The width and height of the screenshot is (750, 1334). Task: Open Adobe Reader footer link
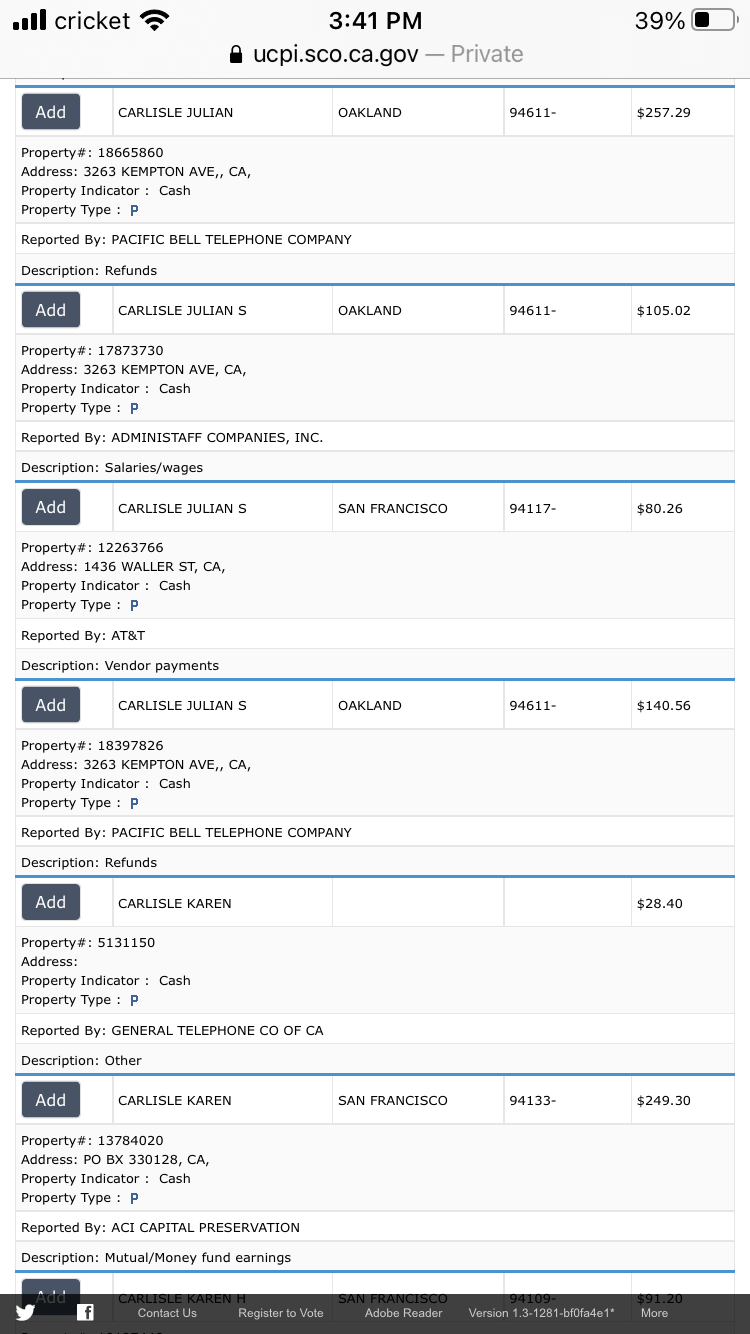(403, 1313)
